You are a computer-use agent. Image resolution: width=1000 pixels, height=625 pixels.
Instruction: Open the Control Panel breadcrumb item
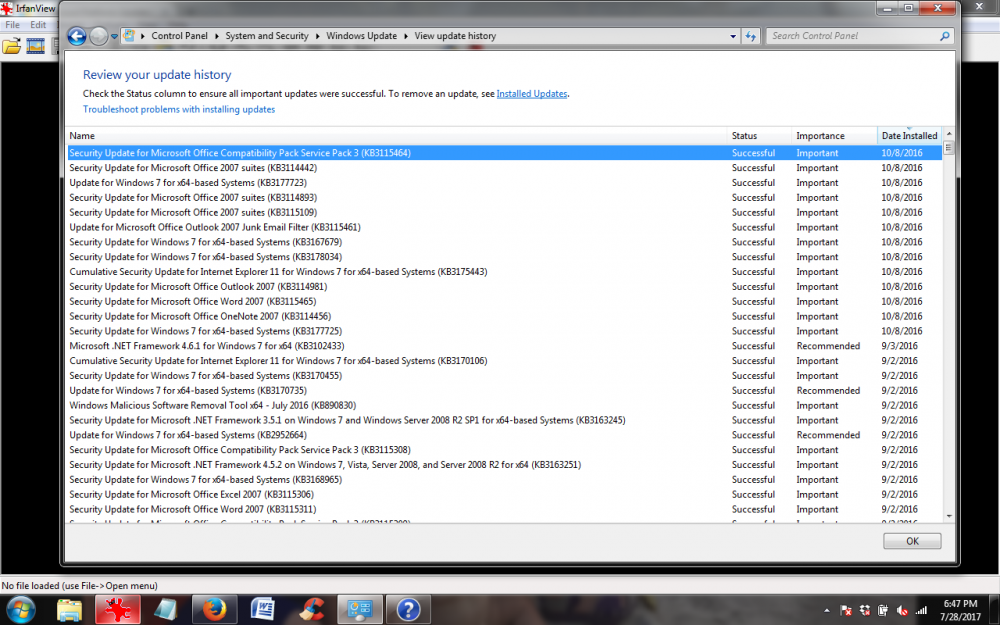coord(180,36)
